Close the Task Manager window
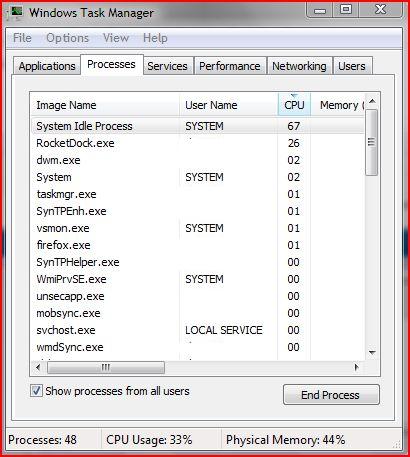The image size is (410, 457). 381,10
